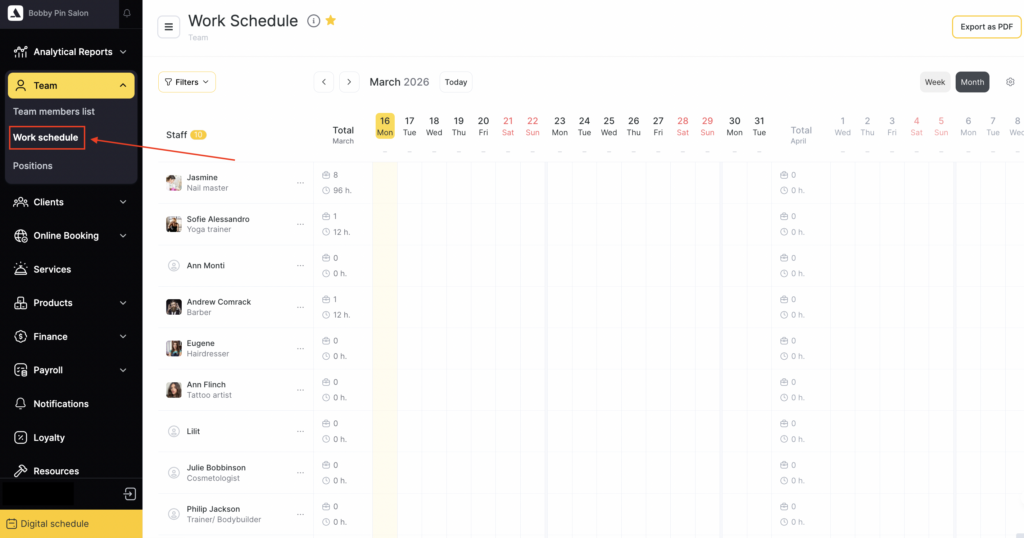1024x538 pixels.
Task: Switch to Week view
Action: coord(935,82)
